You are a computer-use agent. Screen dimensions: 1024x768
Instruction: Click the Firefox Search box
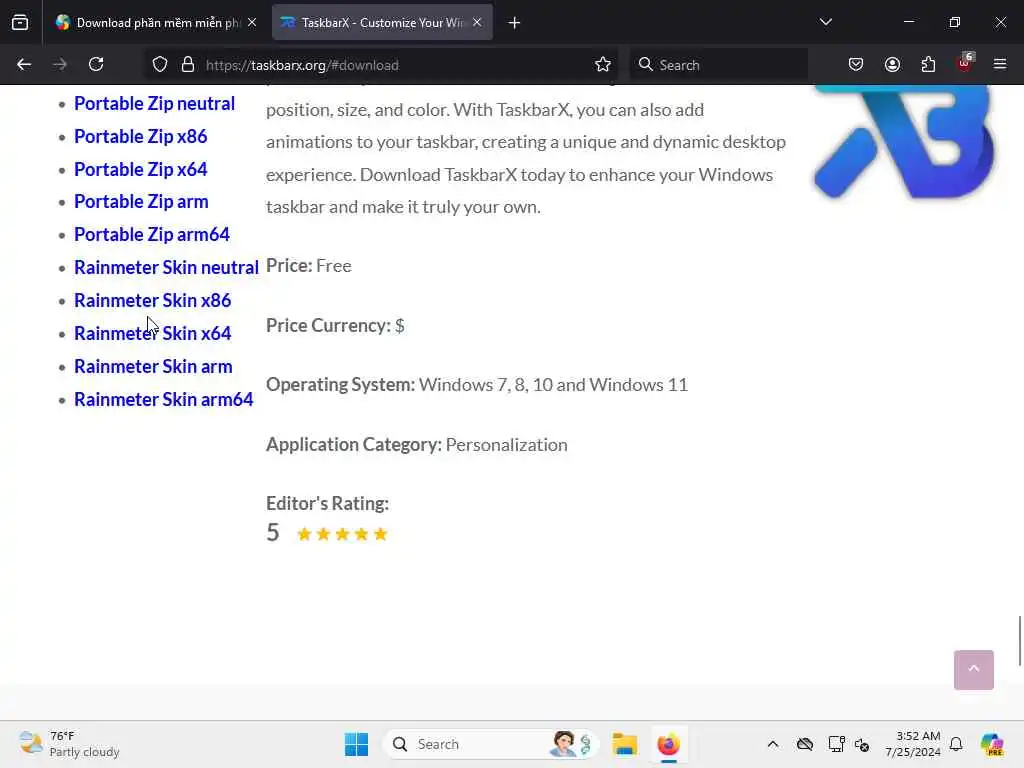pyautogui.click(x=718, y=65)
